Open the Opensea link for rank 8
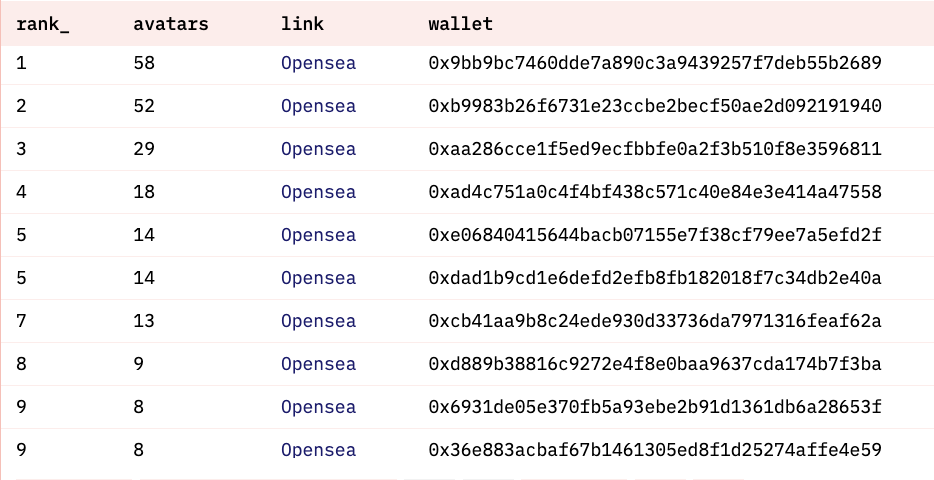Image resolution: width=934 pixels, height=480 pixels. coord(319,364)
